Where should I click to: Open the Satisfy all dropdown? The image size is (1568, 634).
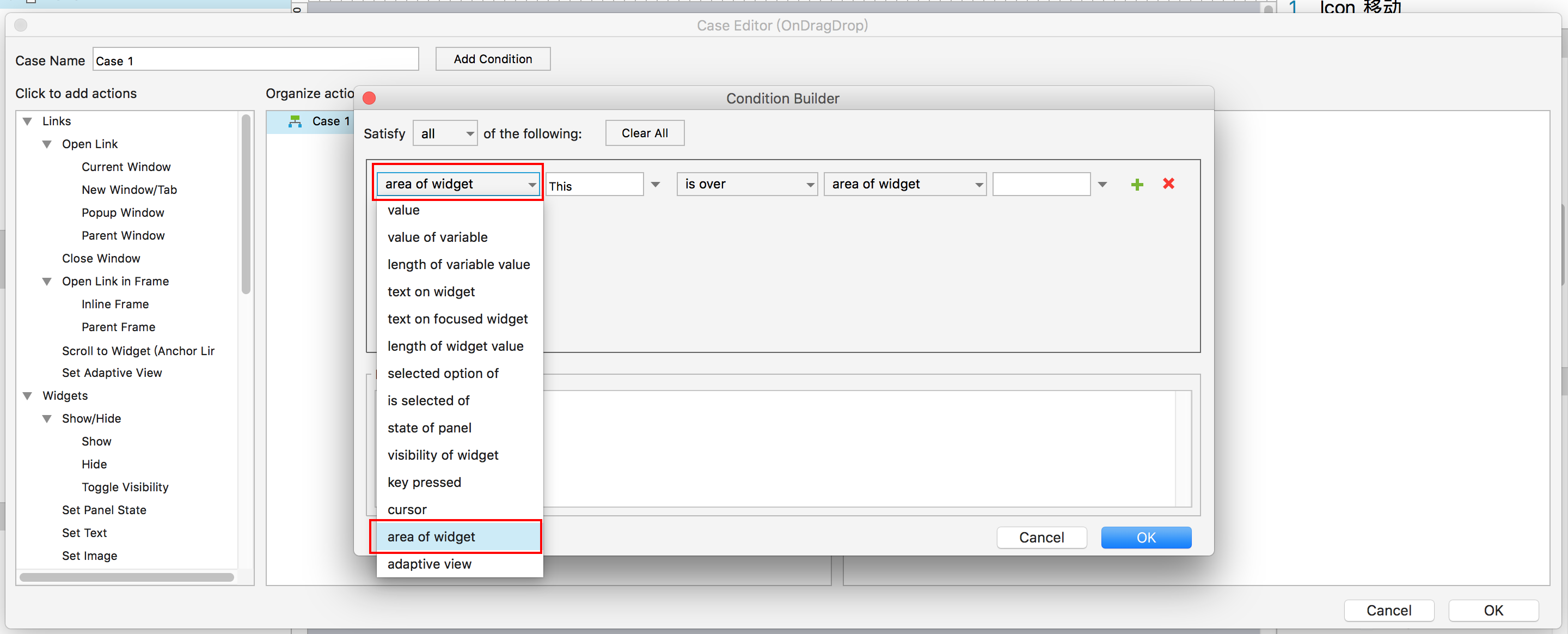(445, 133)
